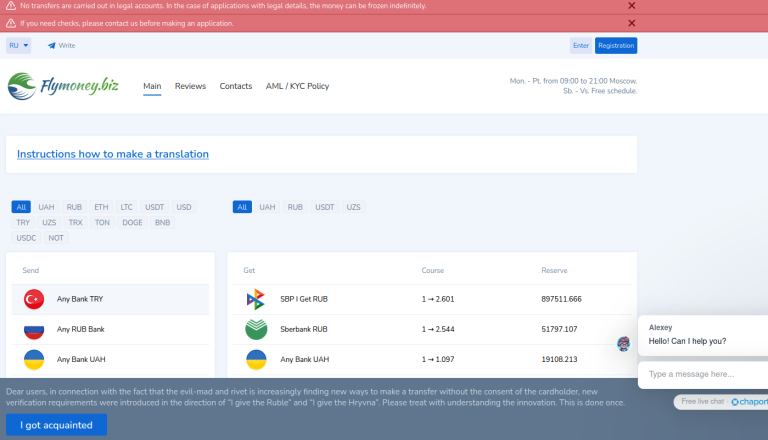This screenshot has width=768, height=440.
Task: Open chat operator Alexey avatar
Action: (x=624, y=343)
